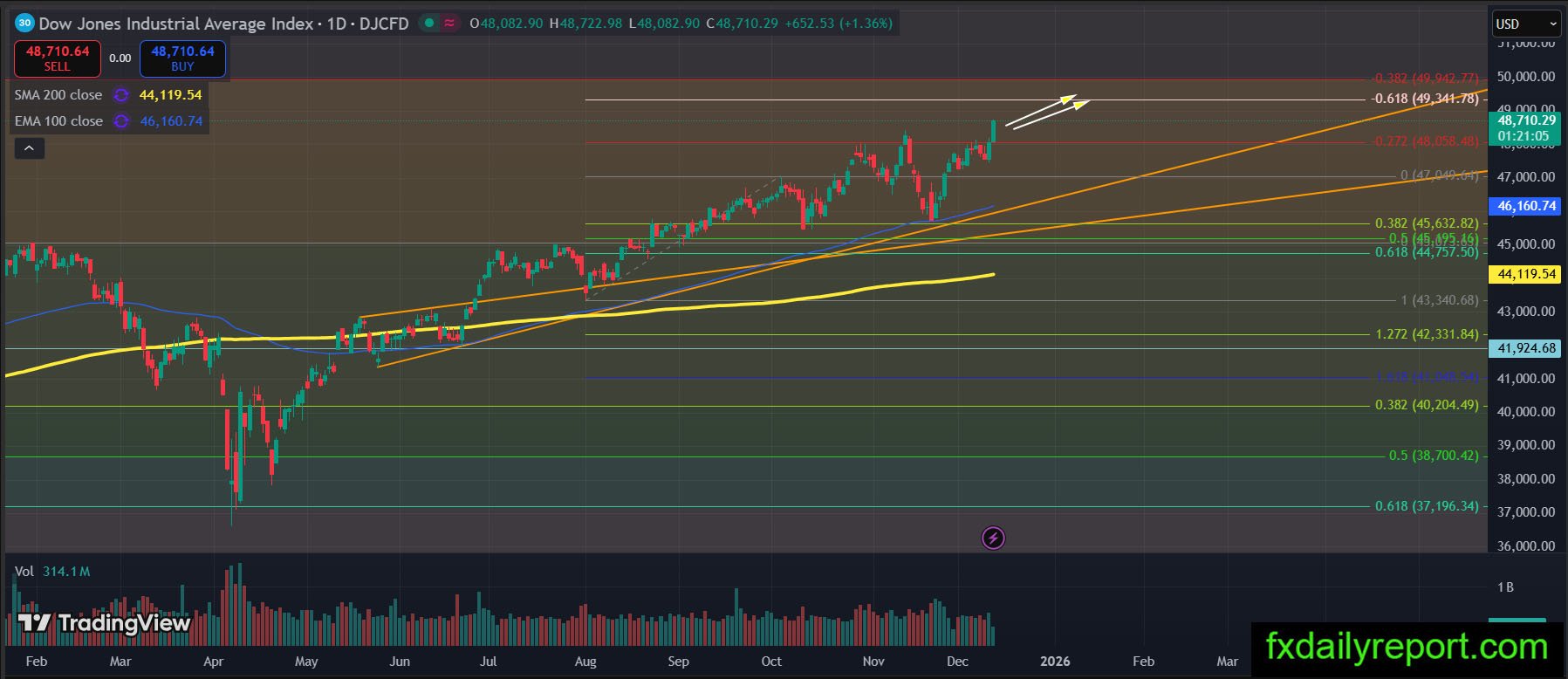This screenshot has height=679, width=1568.
Task: Click the +652.53 (+1.36%) change value
Action: pyautogui.click(x=839, y=24)
